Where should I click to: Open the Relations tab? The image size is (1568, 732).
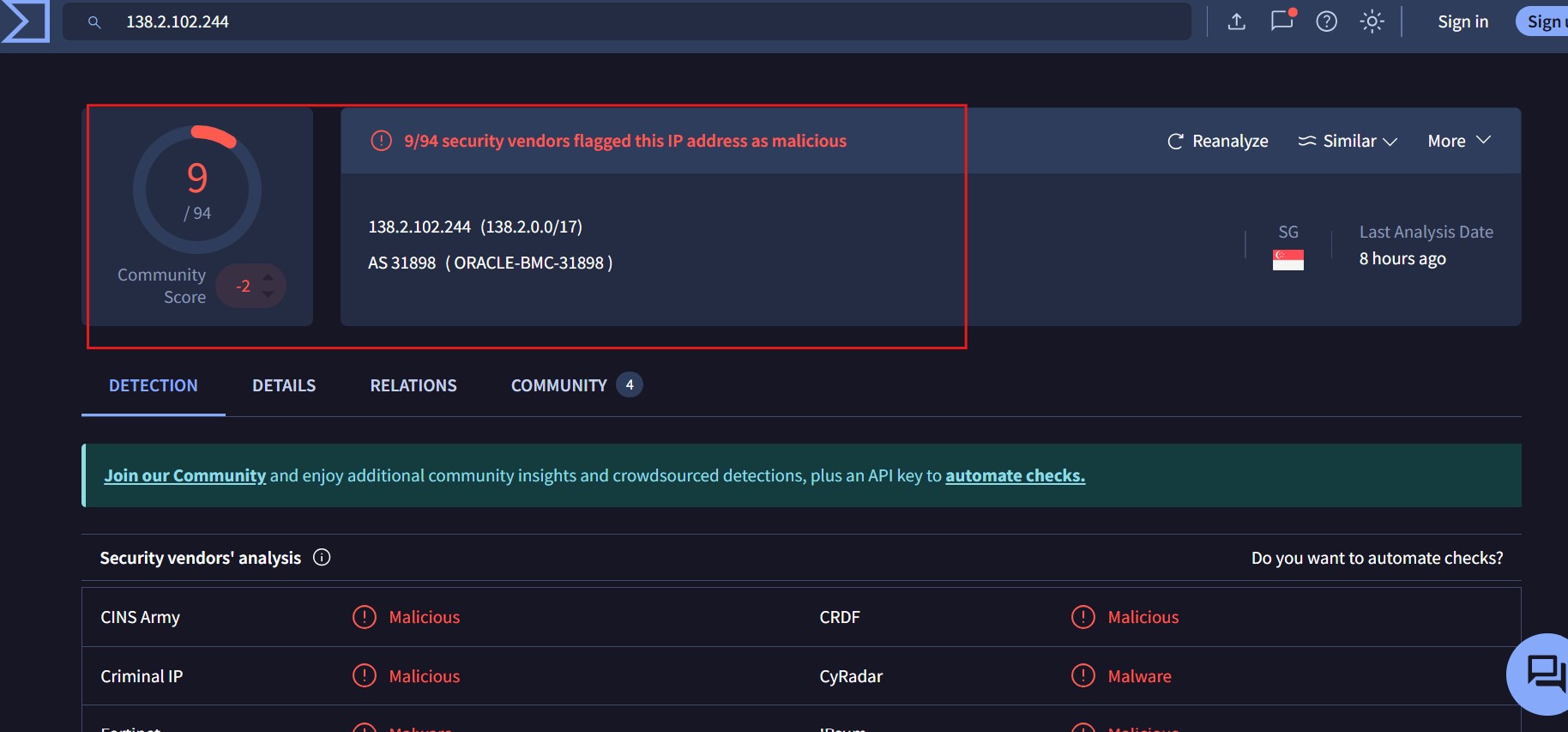(x=413, y=386)
